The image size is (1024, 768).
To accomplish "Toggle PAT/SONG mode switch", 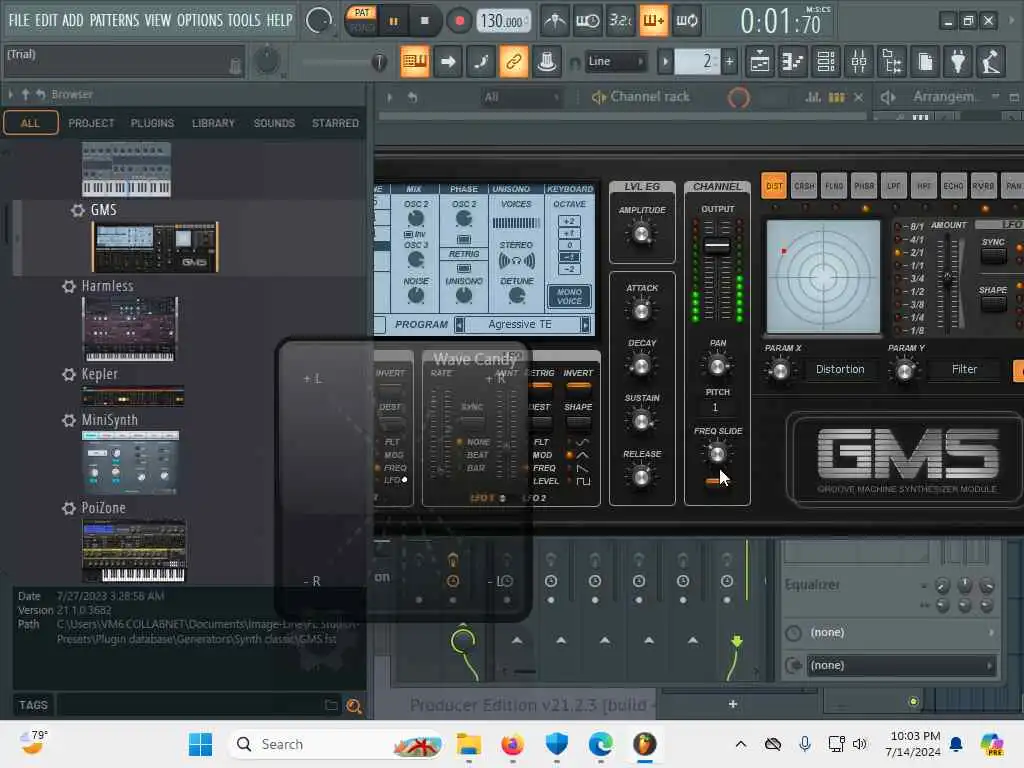I will 361,20.
